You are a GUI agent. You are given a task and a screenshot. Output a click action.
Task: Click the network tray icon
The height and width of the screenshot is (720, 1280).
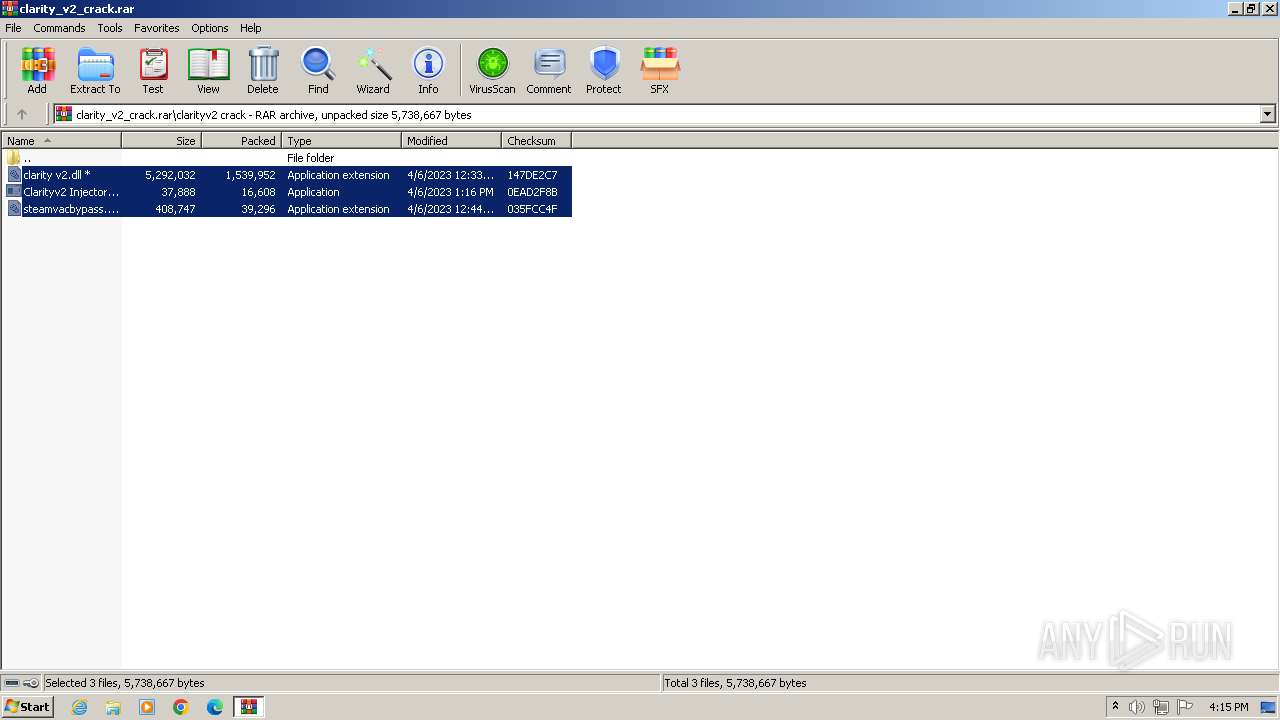coord(1161,707)
